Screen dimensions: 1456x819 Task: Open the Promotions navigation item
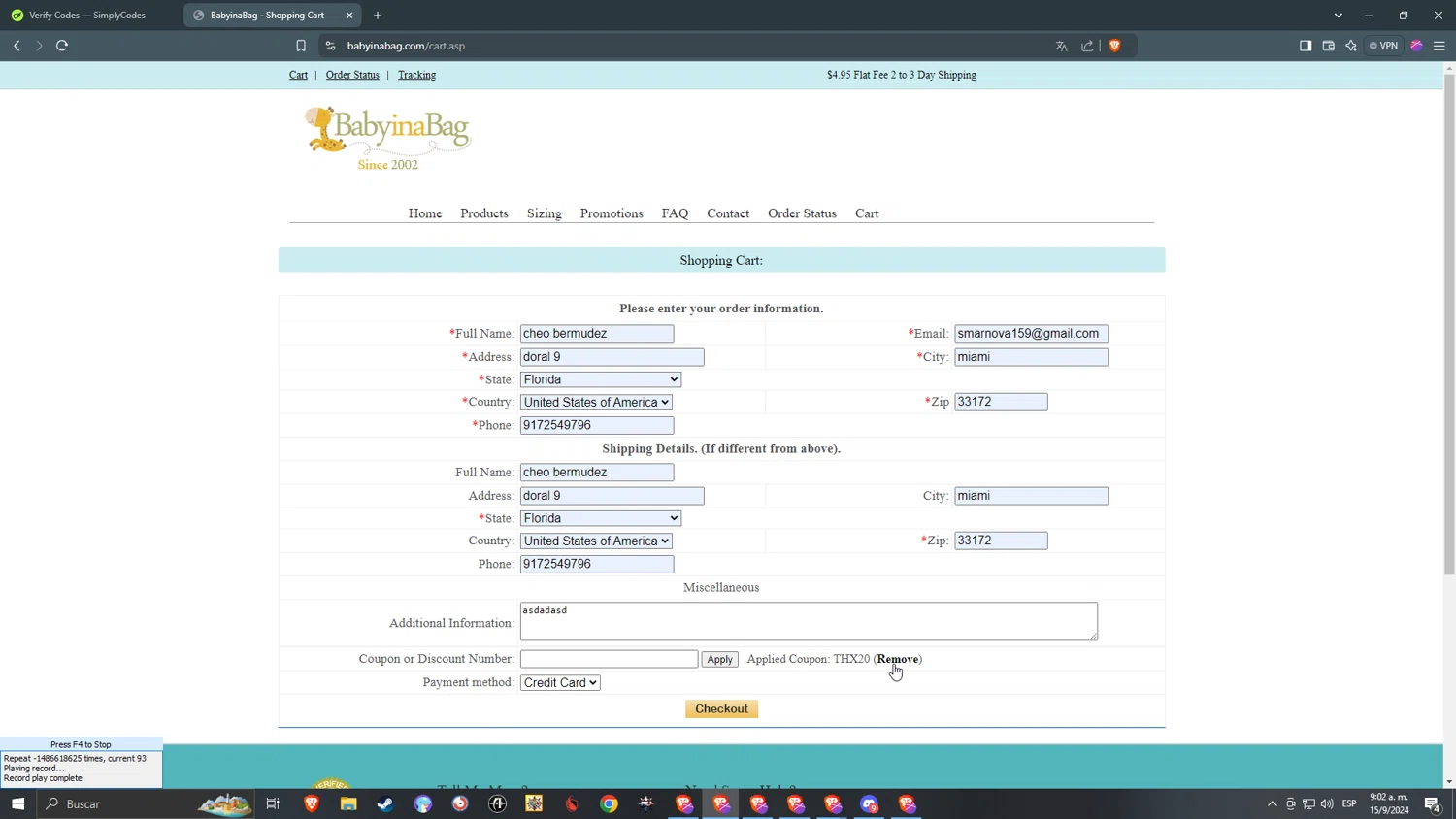click(612, 213)
